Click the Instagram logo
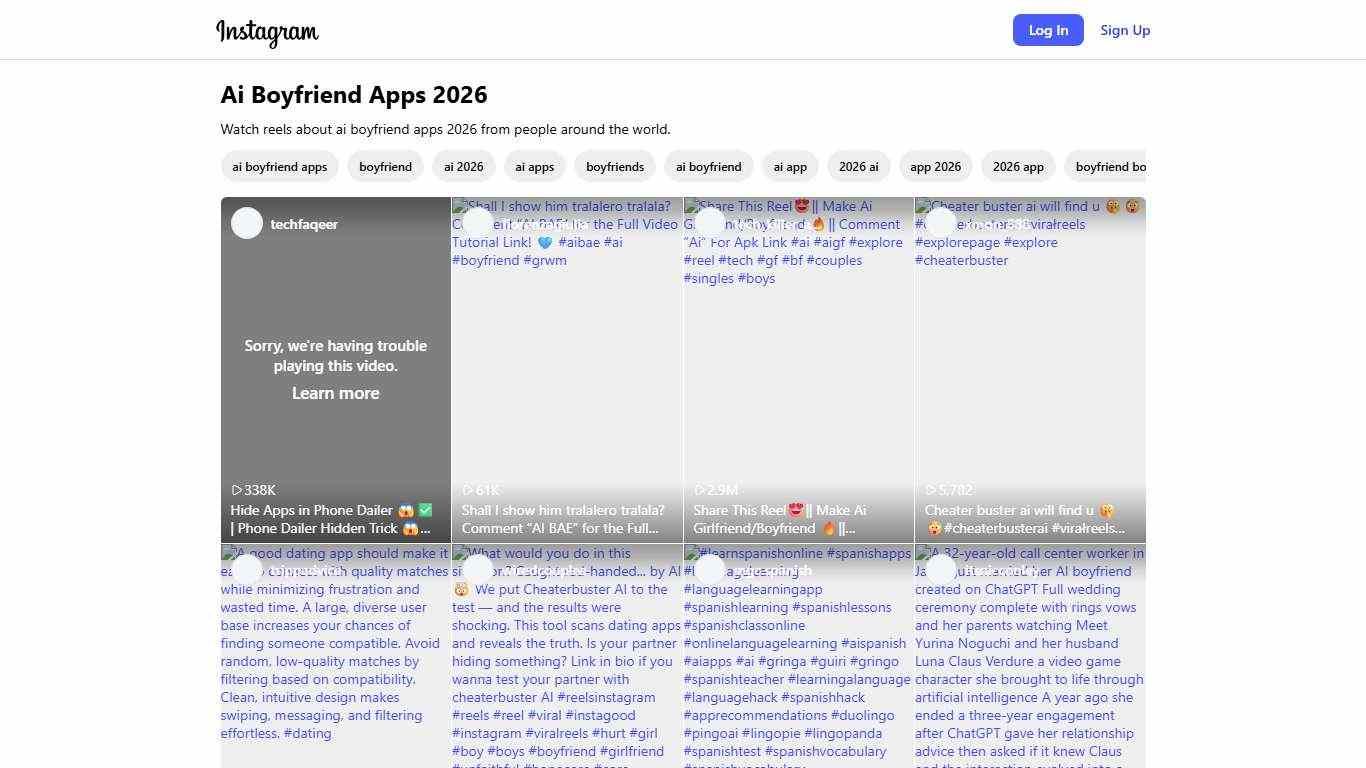 tap(267, 32)
